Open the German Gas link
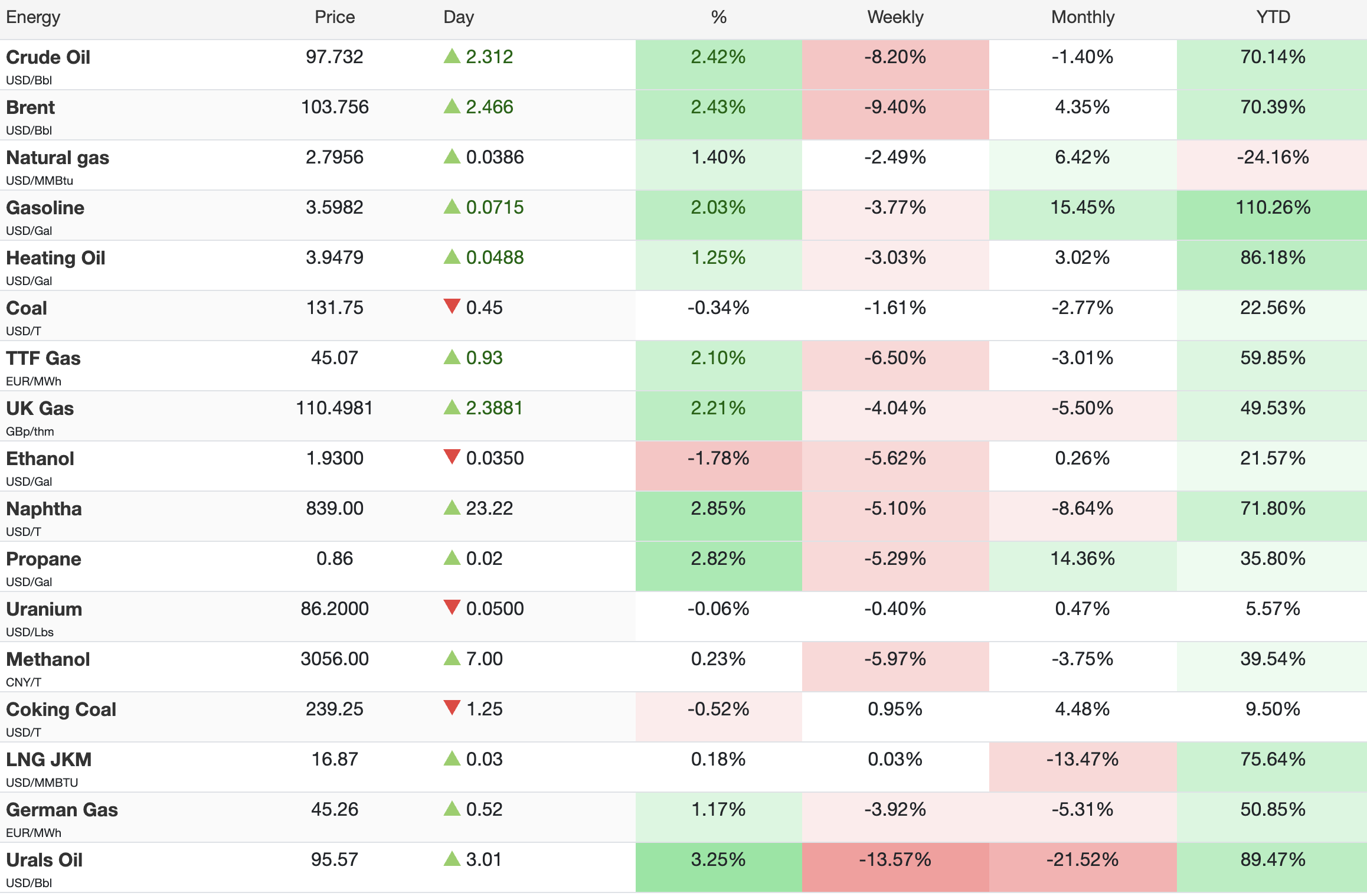1367x896 pixels. pyautogui.click(x=62, y=810)
